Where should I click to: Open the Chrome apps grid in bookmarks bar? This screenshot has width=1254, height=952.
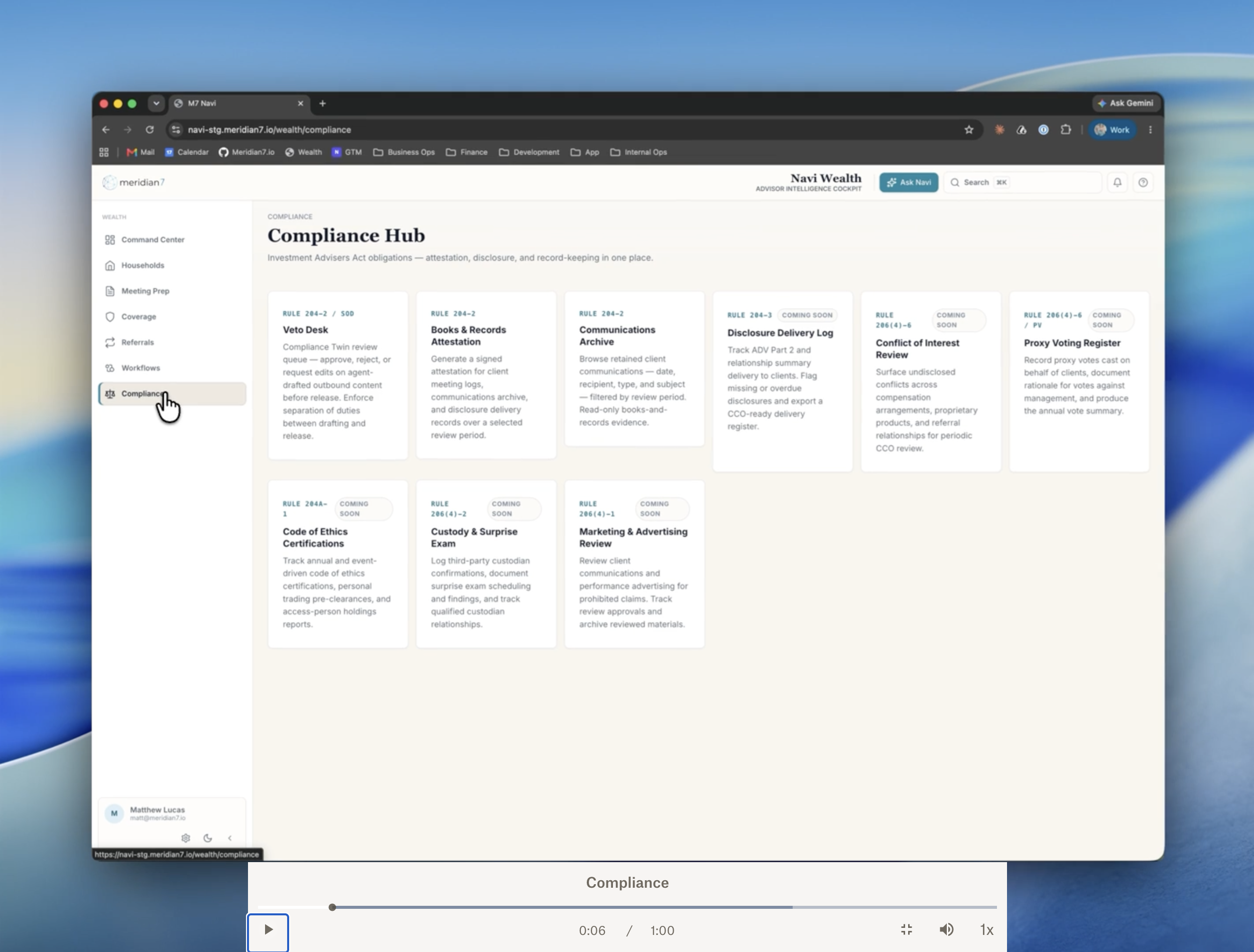coord(104,152)
